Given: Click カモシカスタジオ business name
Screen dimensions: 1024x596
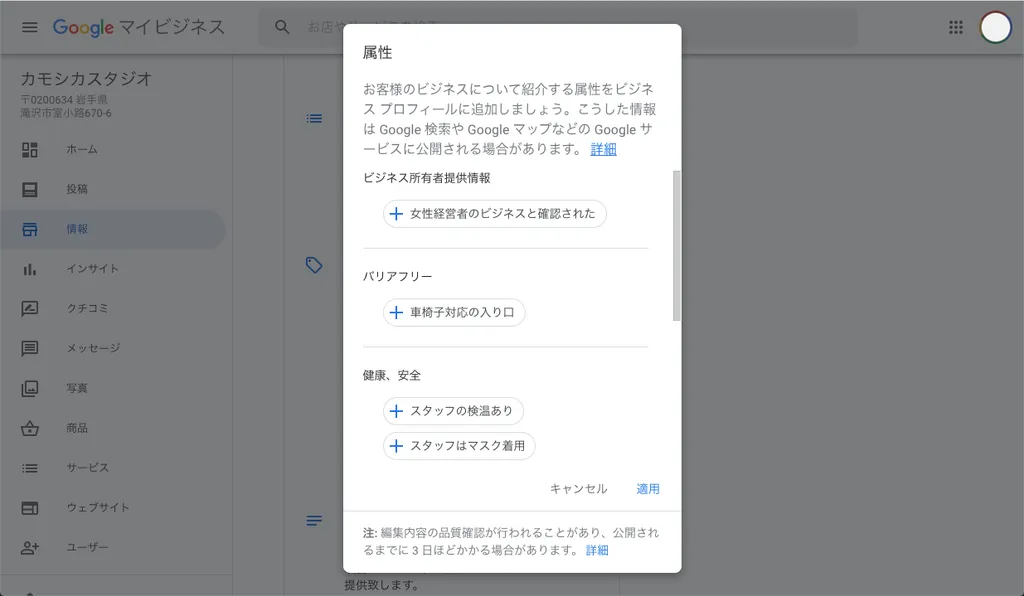Looking at the screenshot, I should point(86,79).
